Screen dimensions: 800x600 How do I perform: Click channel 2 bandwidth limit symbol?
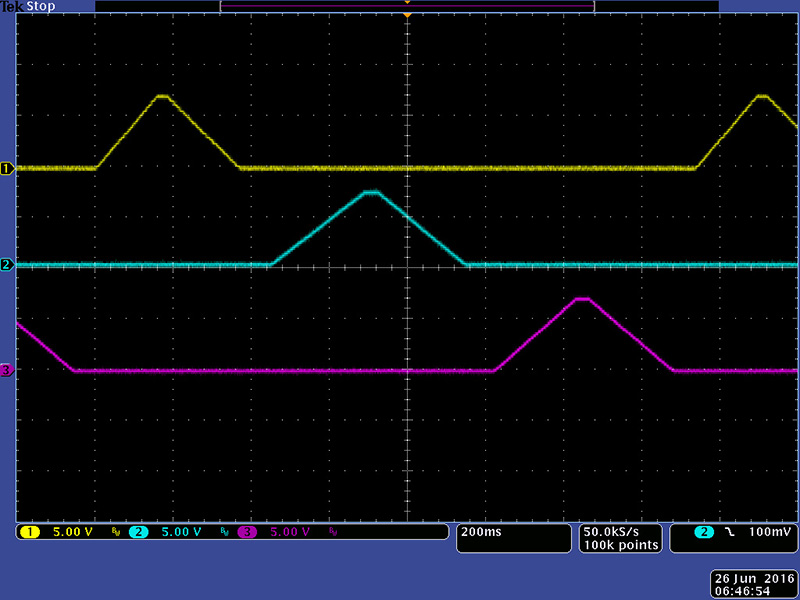(224, 533)
